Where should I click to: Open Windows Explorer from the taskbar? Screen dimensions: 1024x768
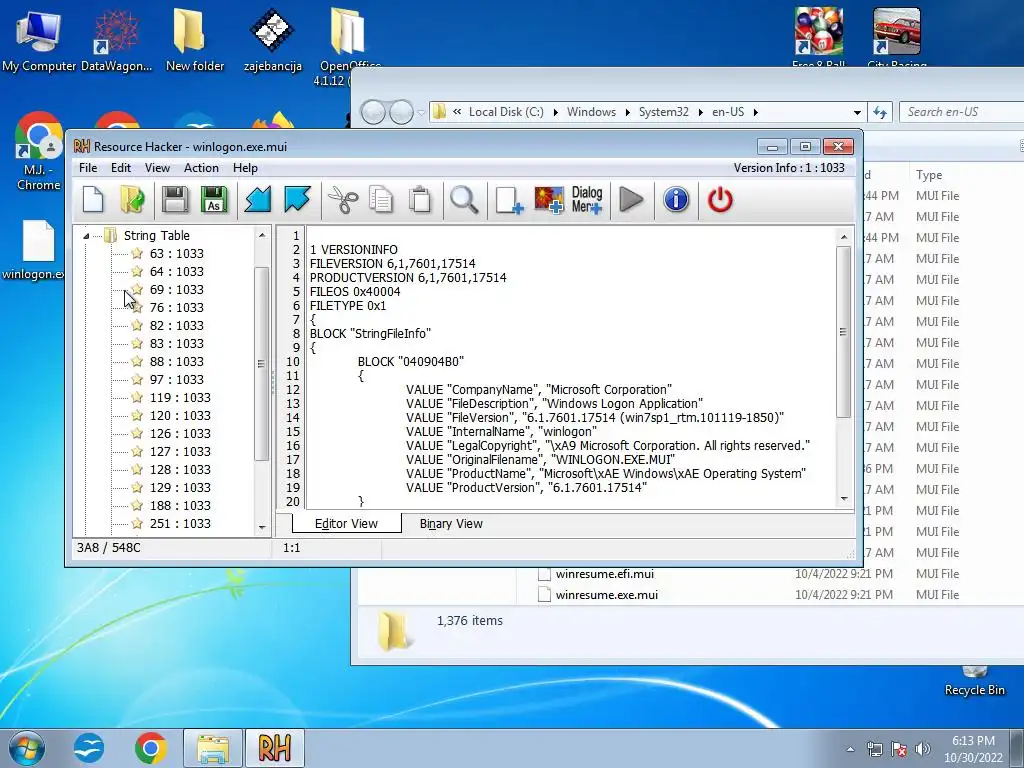pos(213,748)
